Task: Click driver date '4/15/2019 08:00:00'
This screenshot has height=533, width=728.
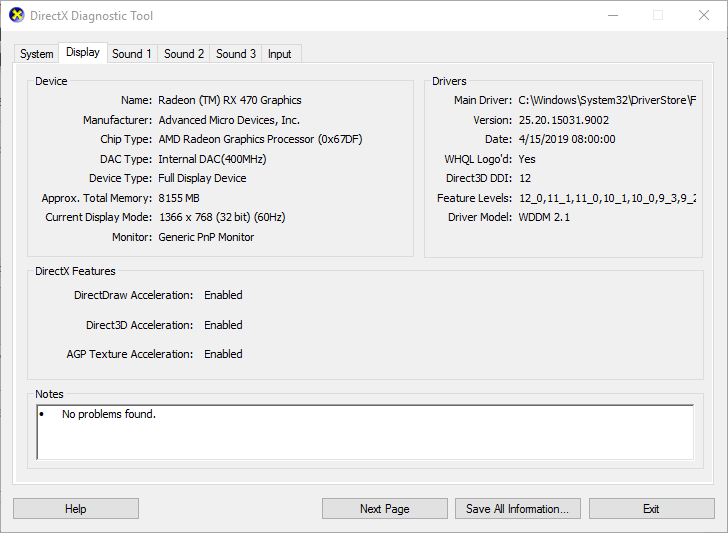Action: tap(567, 139)
